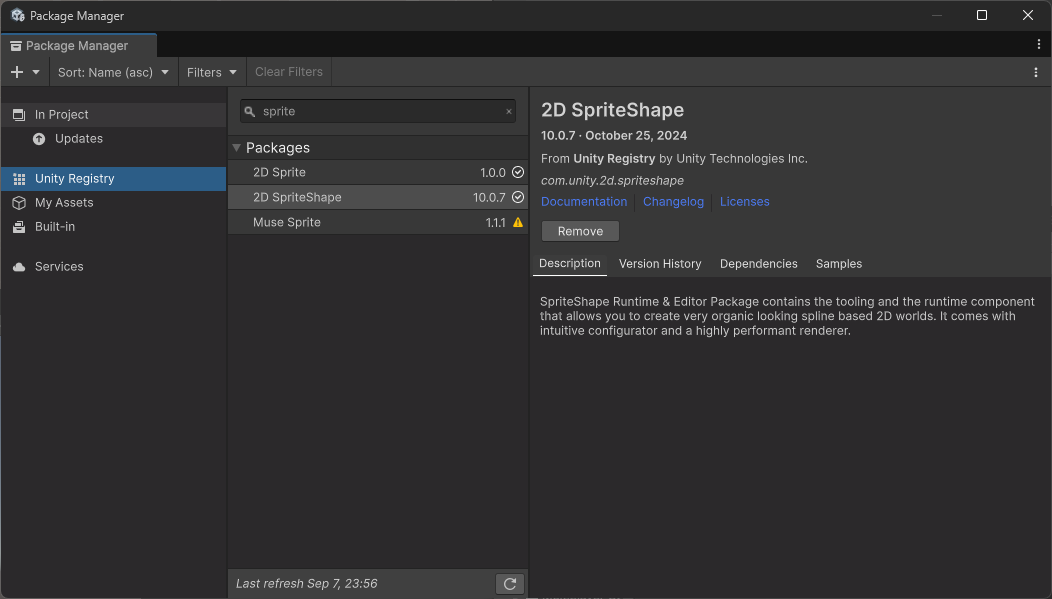
Task: Click the refresh package list button
Action: [x=510, y=584]
